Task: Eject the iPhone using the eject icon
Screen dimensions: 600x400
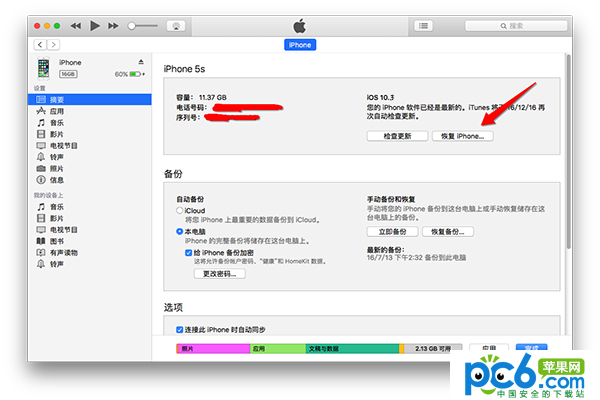Action: [141, 62]
